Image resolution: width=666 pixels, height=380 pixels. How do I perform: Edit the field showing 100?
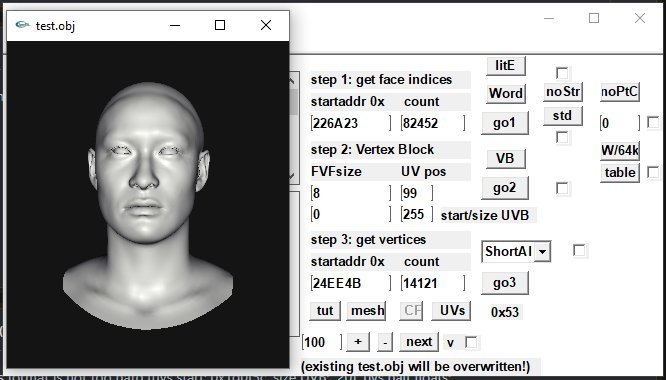[x=322, y=342]
